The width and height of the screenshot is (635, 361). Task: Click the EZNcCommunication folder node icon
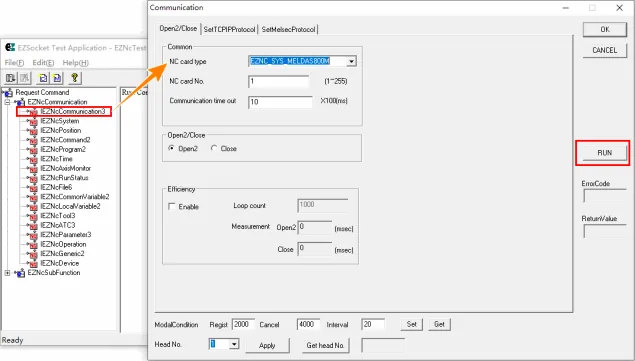(20, 102)
